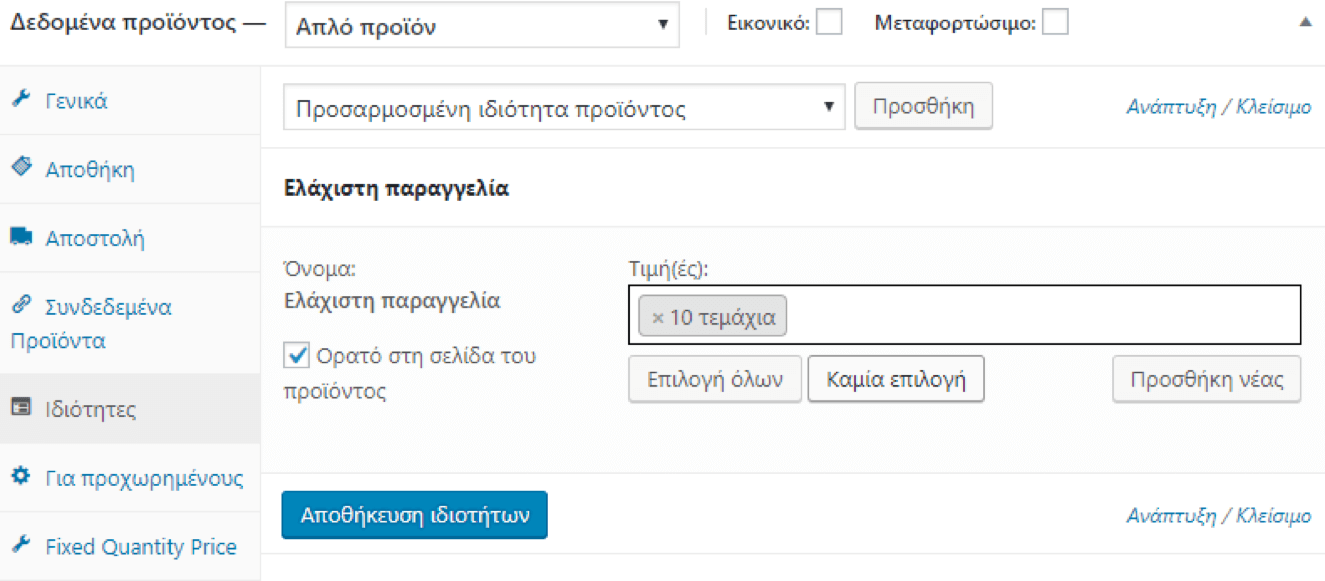Click the top Ανάπτυξη link

1171,108
